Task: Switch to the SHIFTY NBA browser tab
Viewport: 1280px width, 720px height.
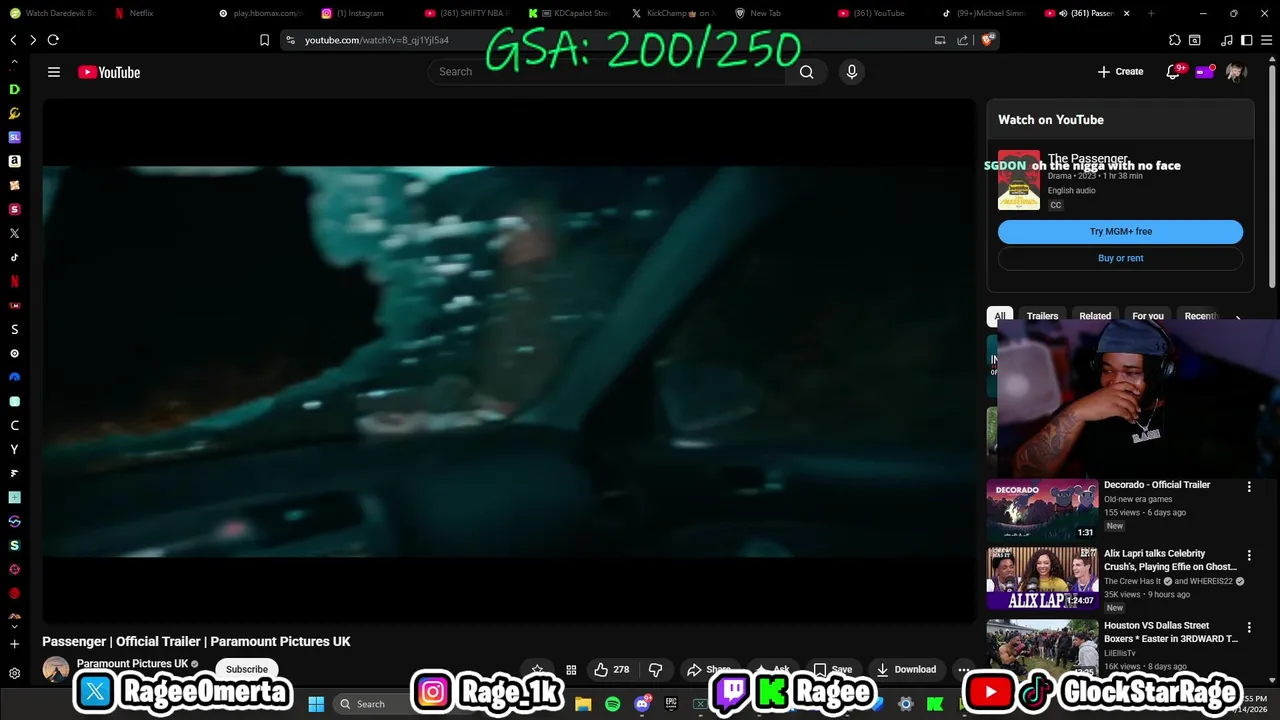Action: (467, 13)
